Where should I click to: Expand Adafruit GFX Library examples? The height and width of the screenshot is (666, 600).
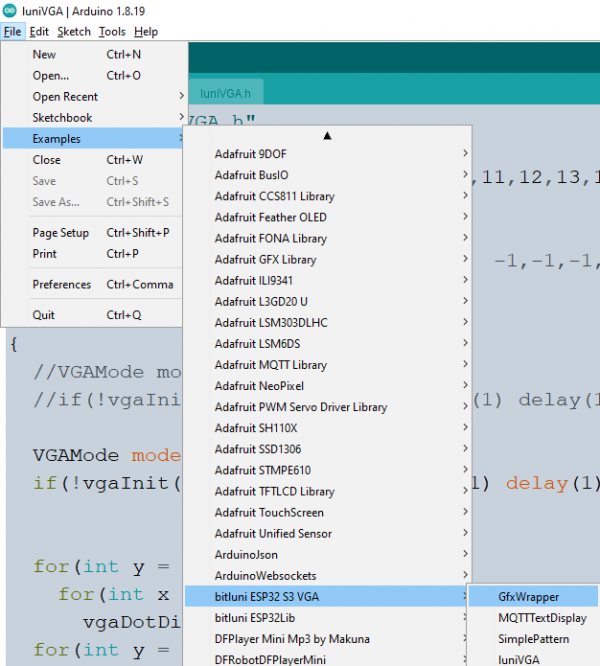pos(266,259)
